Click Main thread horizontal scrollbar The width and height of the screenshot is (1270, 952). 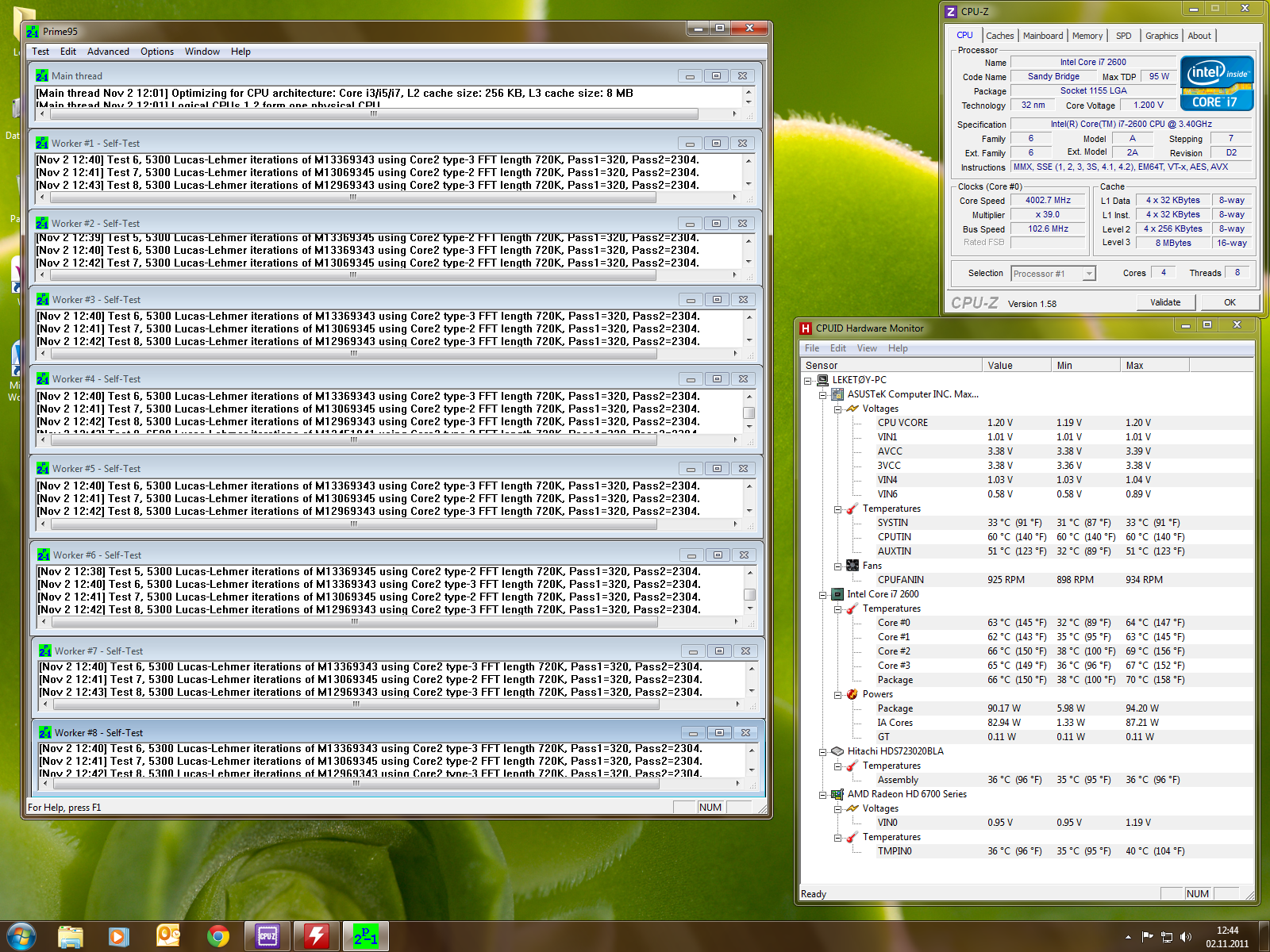(x=374, y=114)
